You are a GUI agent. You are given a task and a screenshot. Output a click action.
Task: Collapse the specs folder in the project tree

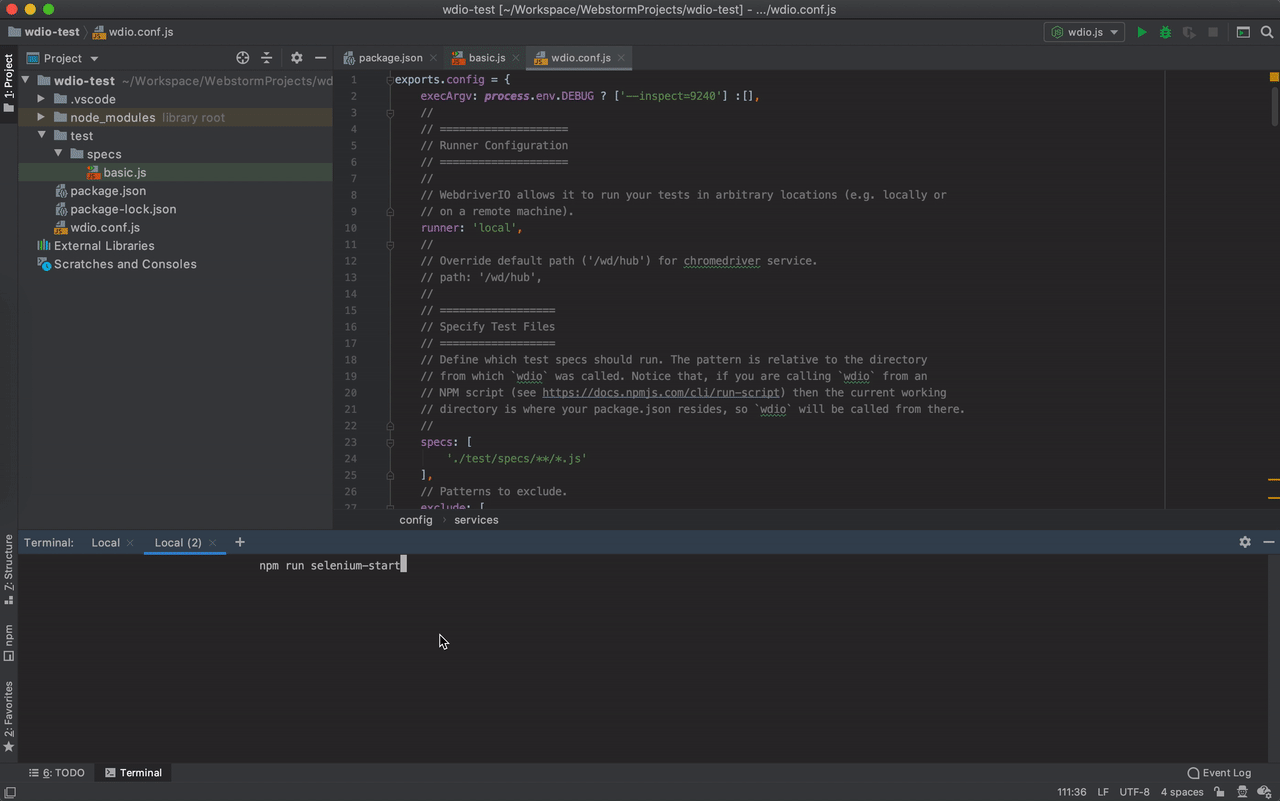point(59,153)
